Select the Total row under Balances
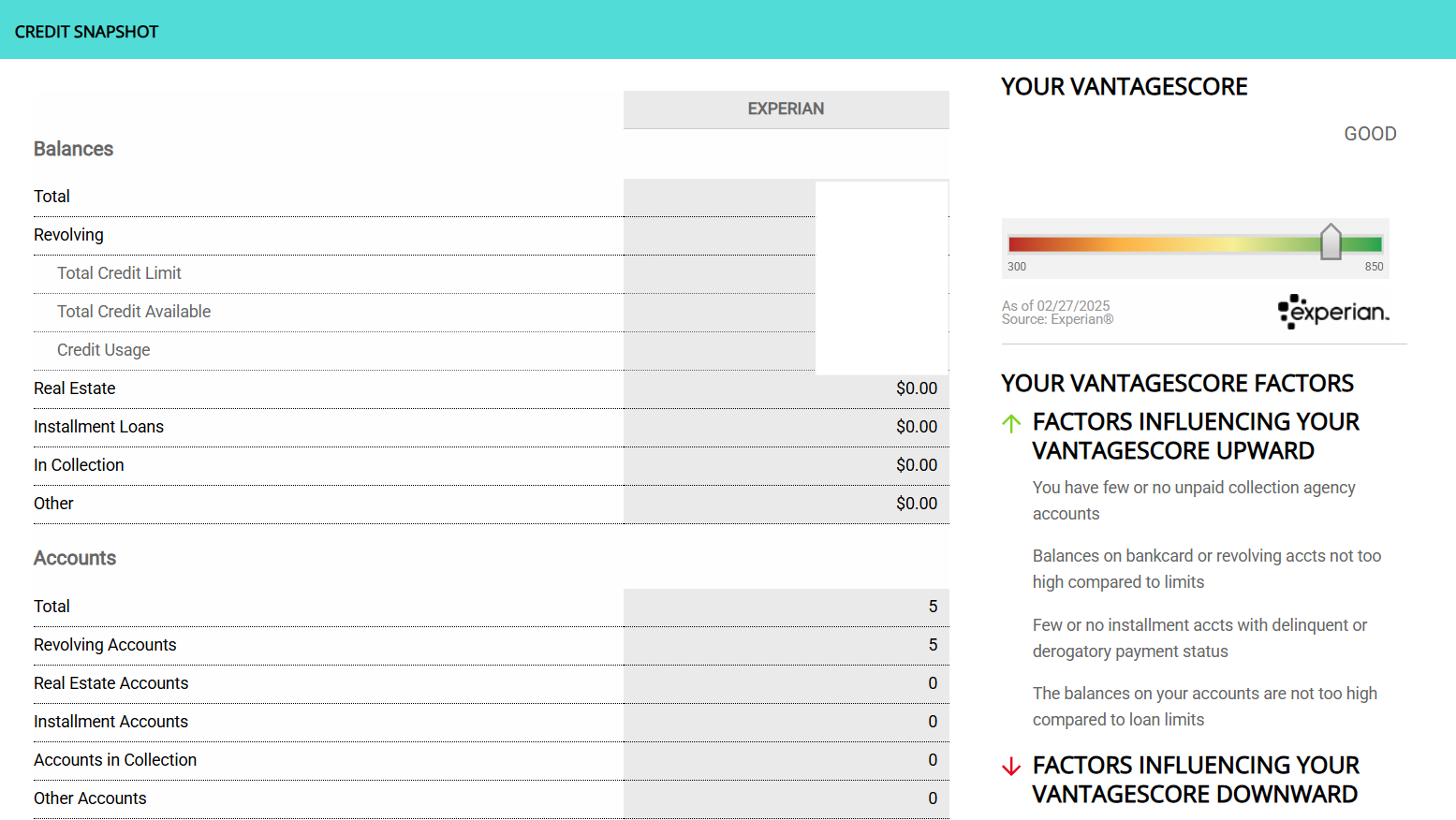 pos(492,197)
